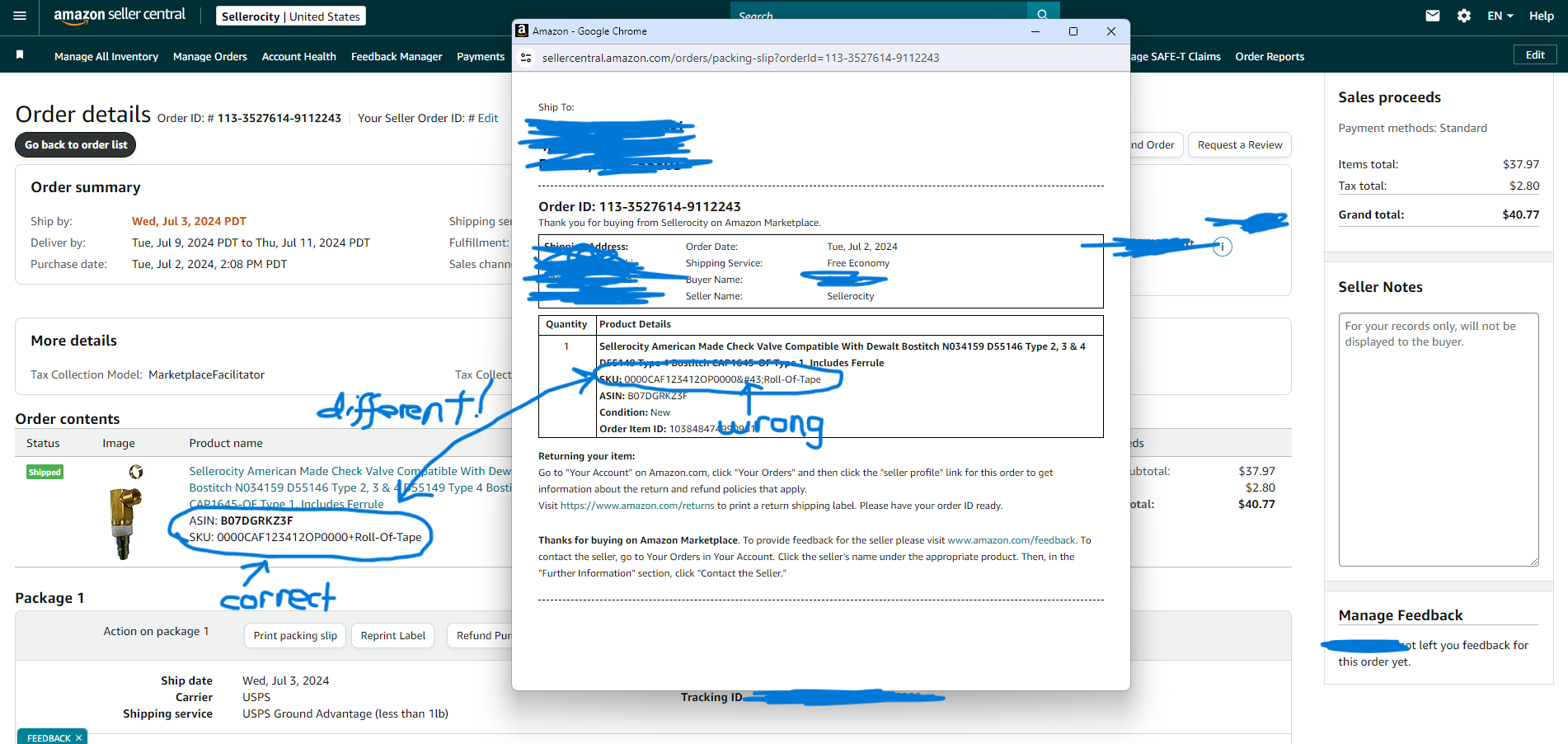
Task: Click the check valve product thumbnail
Action: 125,523
